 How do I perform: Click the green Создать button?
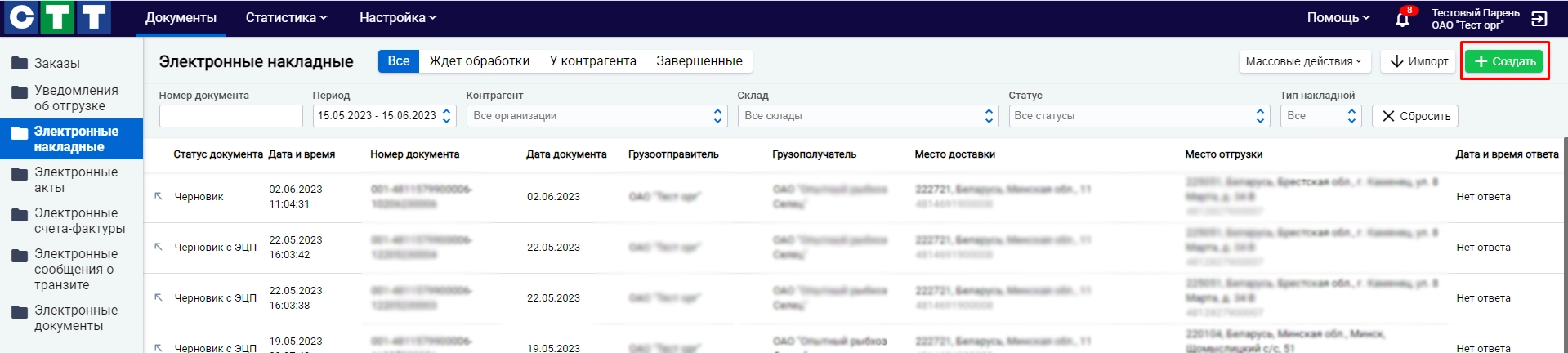tap(1504, 61)
